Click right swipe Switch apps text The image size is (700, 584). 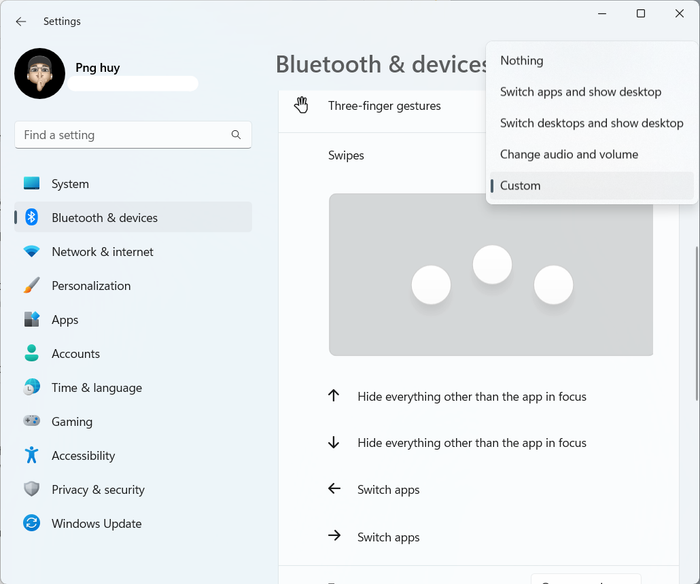(x=388, y=537)
